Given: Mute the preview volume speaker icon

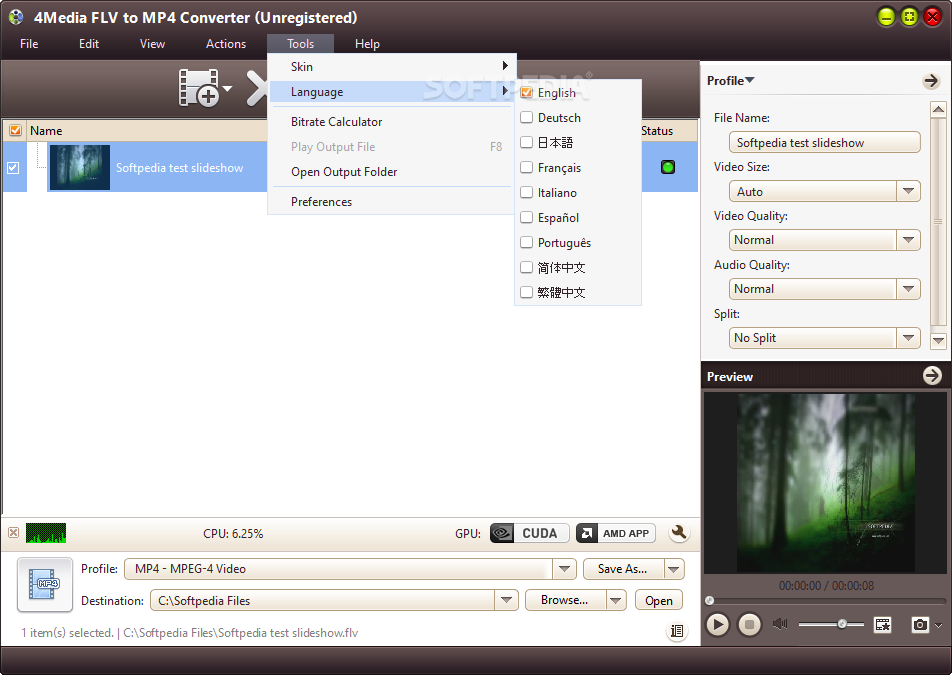Looking at the screenshot, I should click(x=780, y=624).
